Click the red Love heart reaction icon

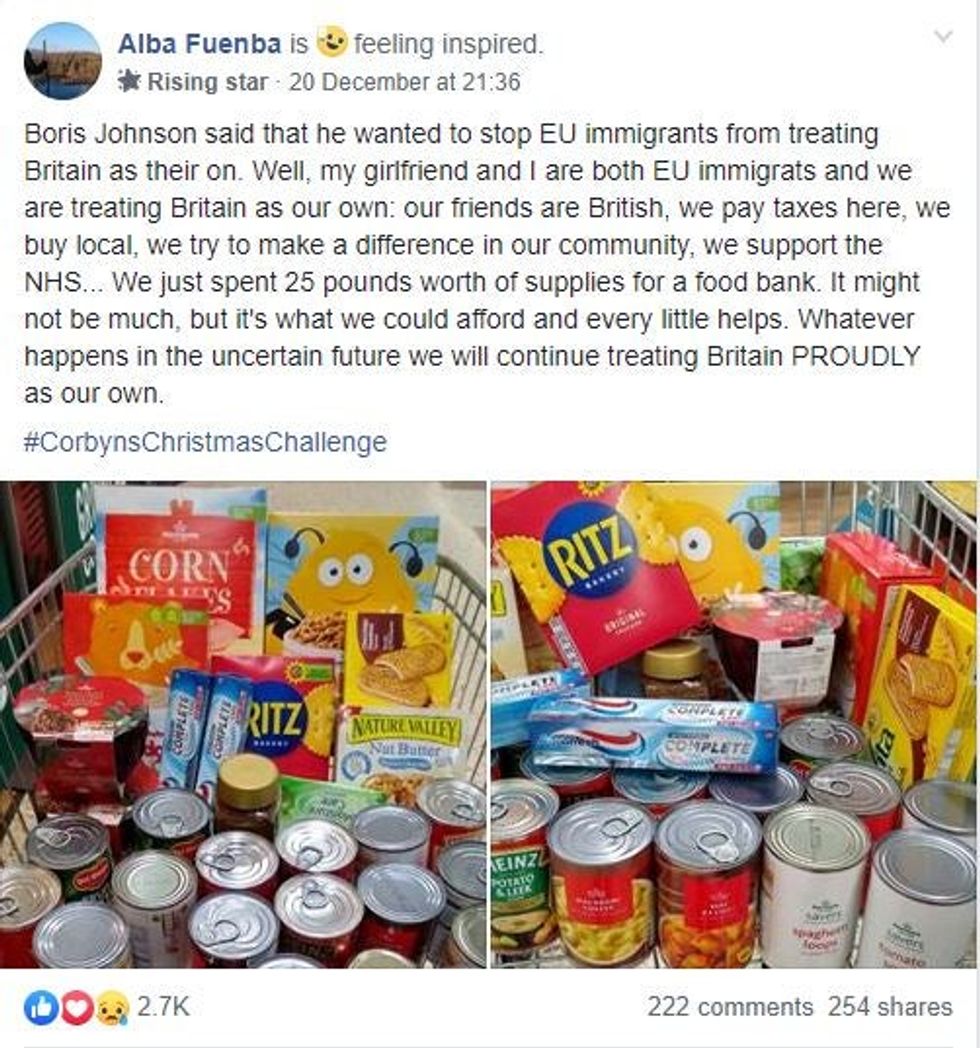[x=78, y=1008]
